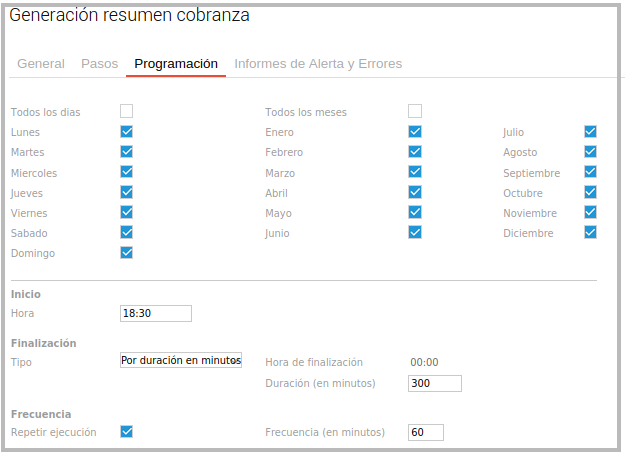Uncheck the Enero month checkbox

click(415, 131)
